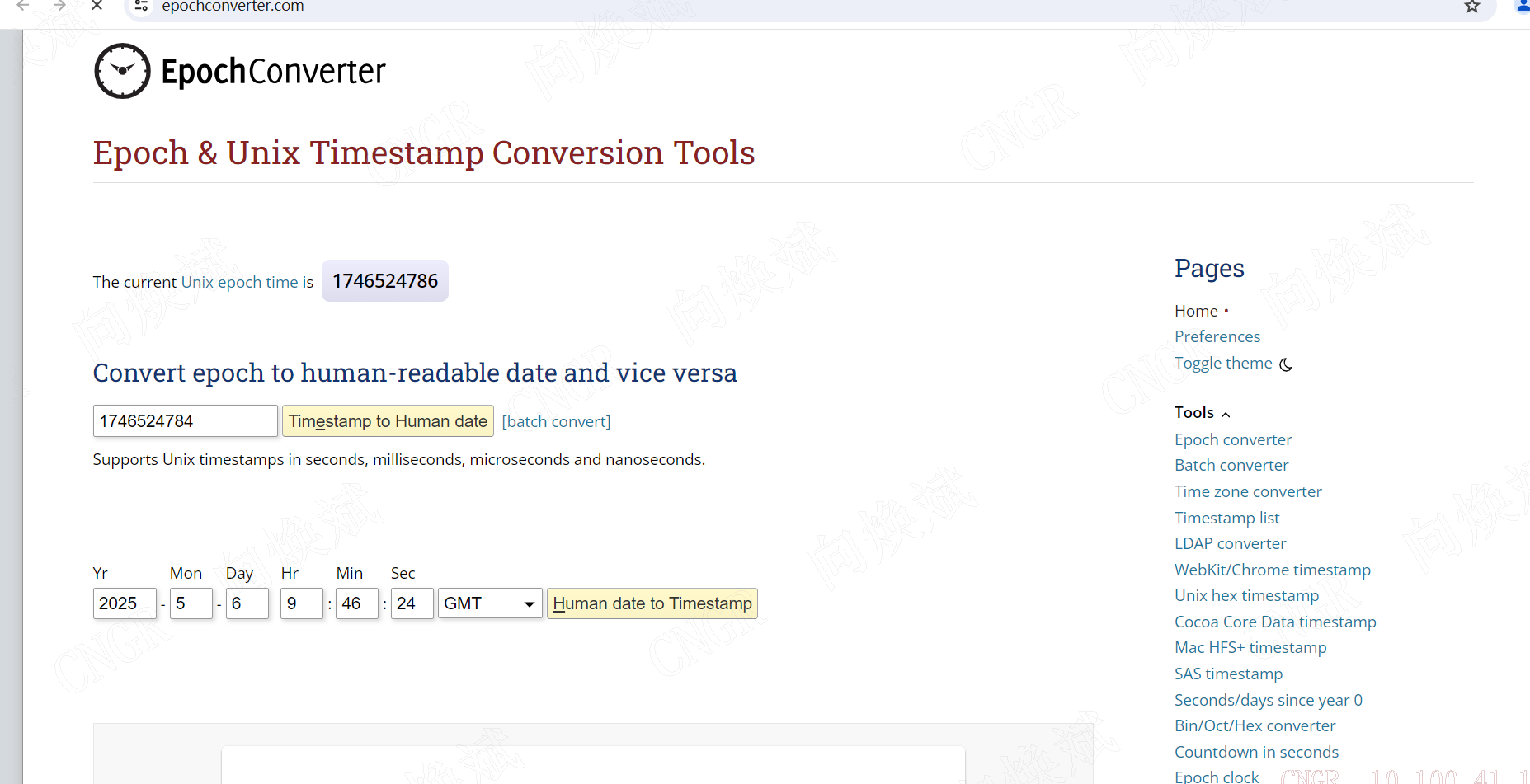Open the Epoch clock link
The height and width of the screenshot is (784, 1530).
(1217, 777)
